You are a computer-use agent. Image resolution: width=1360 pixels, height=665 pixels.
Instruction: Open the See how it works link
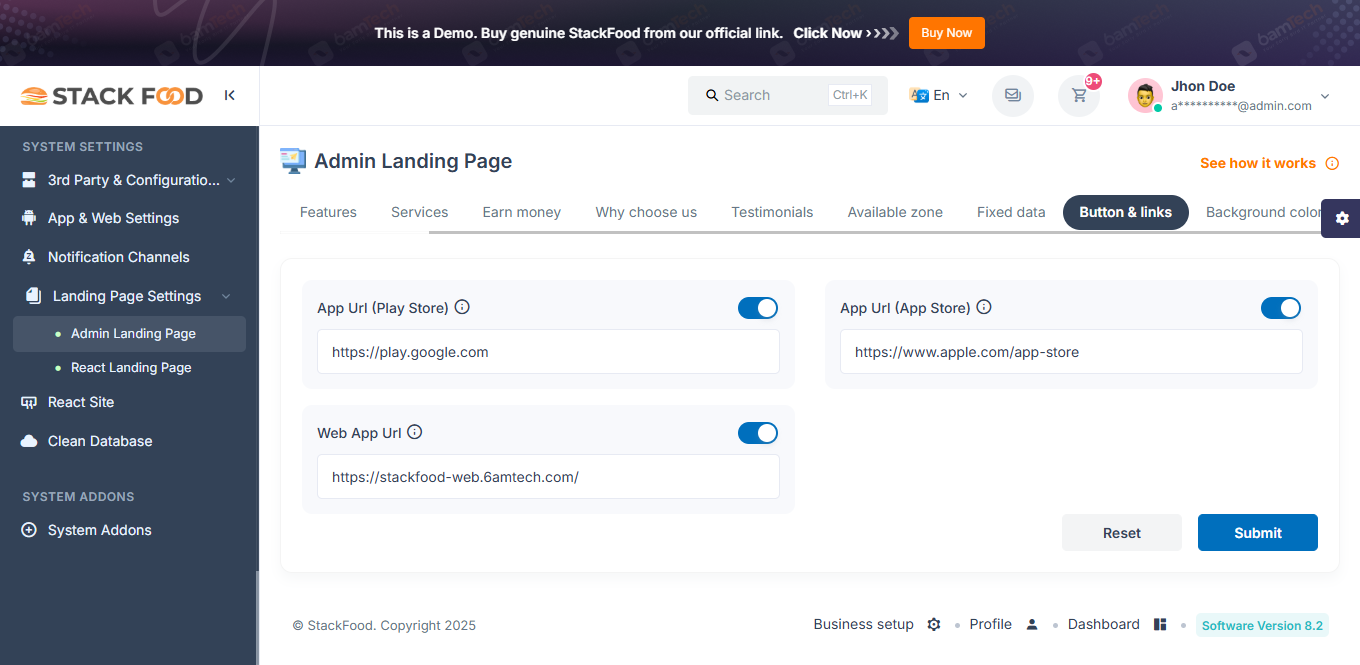point(1258,163)
